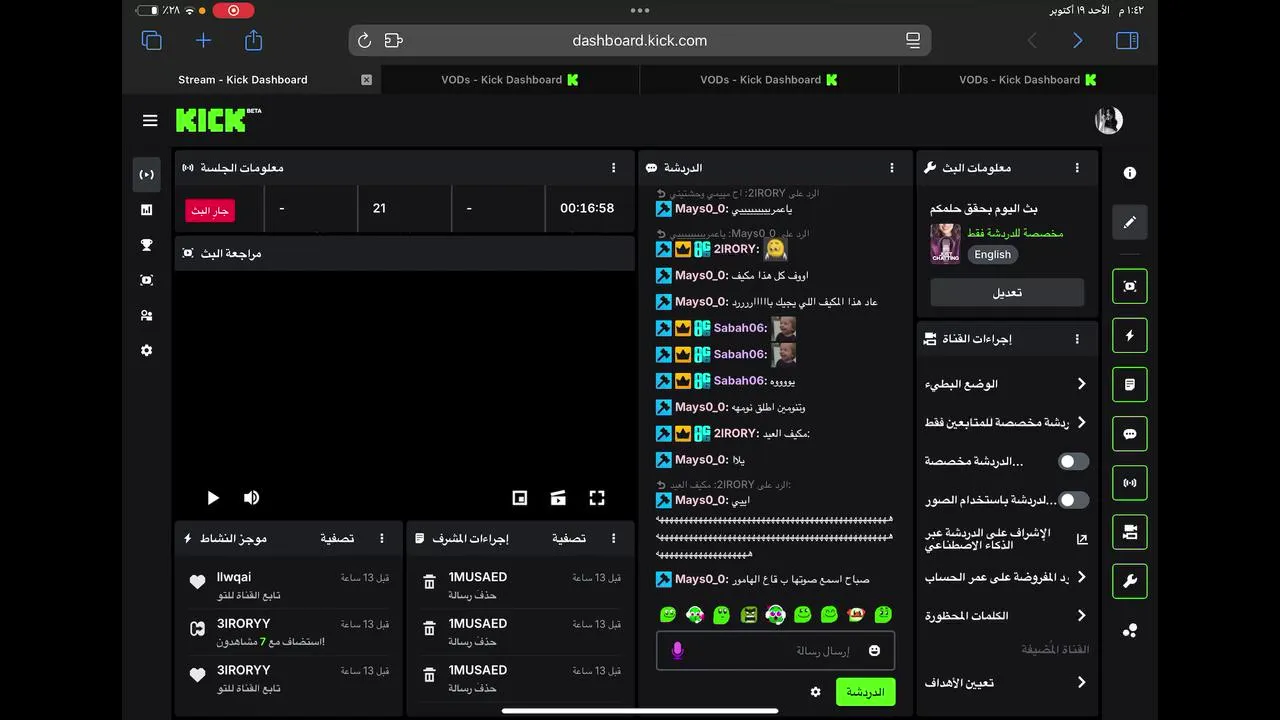The width and height of the screenshot is (1280, 720).
Task: Toggle Safari sidebar icon at top right
Action: coord(1127,40)
